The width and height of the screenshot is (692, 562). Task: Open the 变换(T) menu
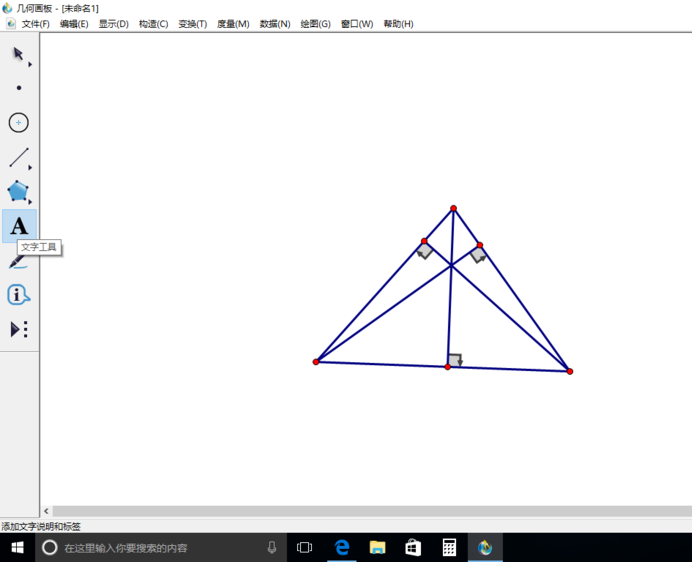(192, 24)
